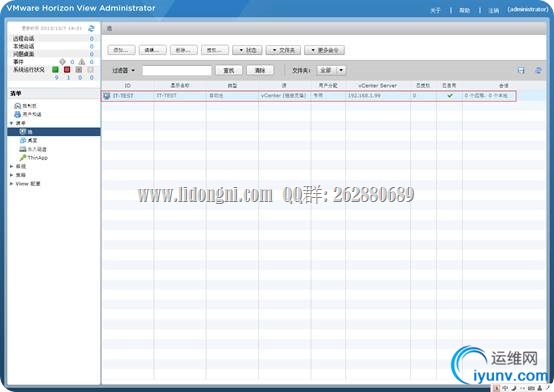Click the IT-TEST pool row icon
The width and height of the screenshot is (554, 392).
tap(107, 96)
